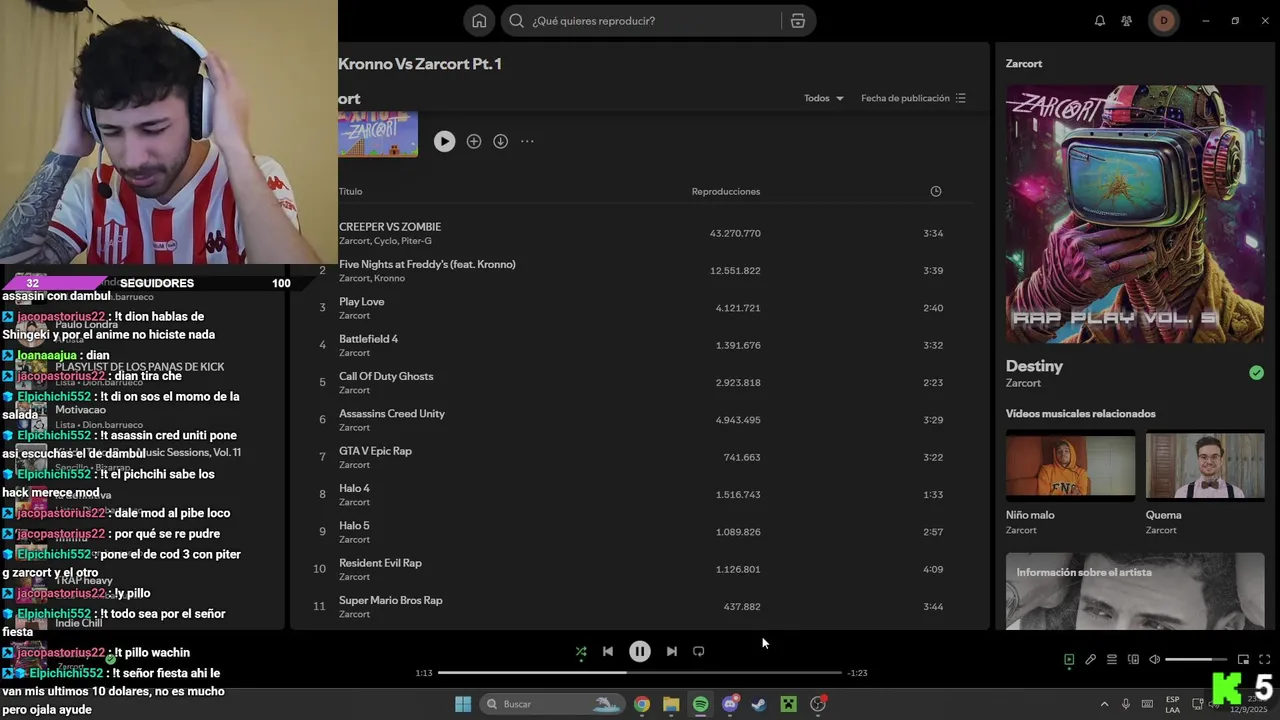Toggle shuffle playback
This screenshot has height=720, width=1280.
tap(581, 652)
